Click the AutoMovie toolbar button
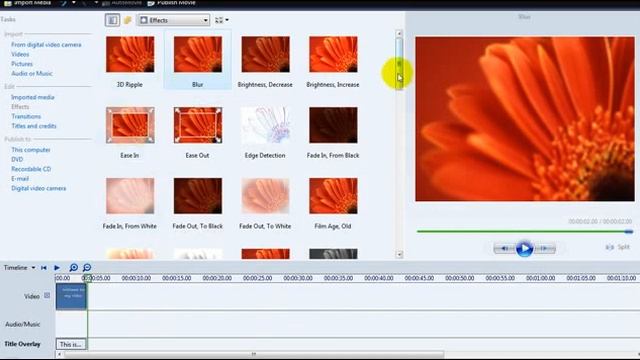This screenshot has height=360, width=640. 122,3
